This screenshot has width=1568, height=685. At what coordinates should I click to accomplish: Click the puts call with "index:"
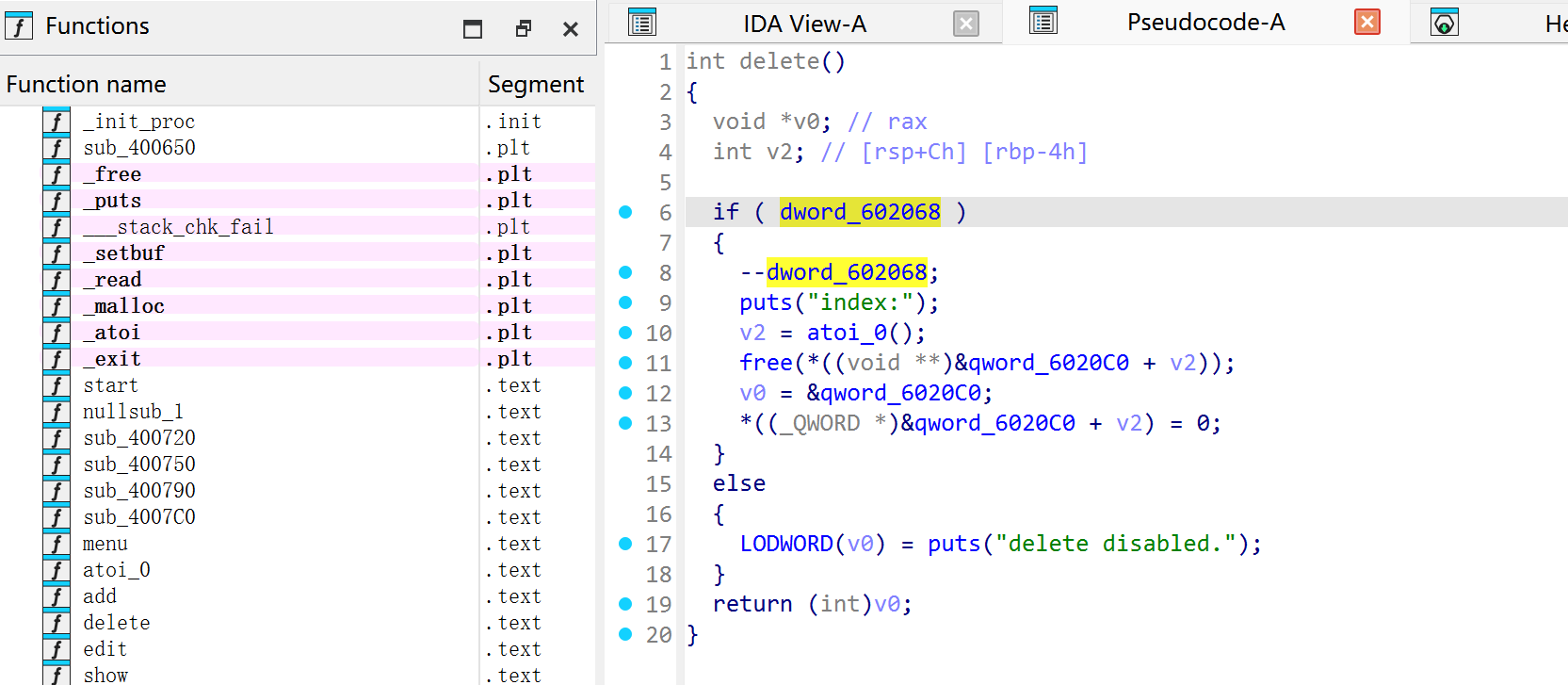[x=839, y=302]
